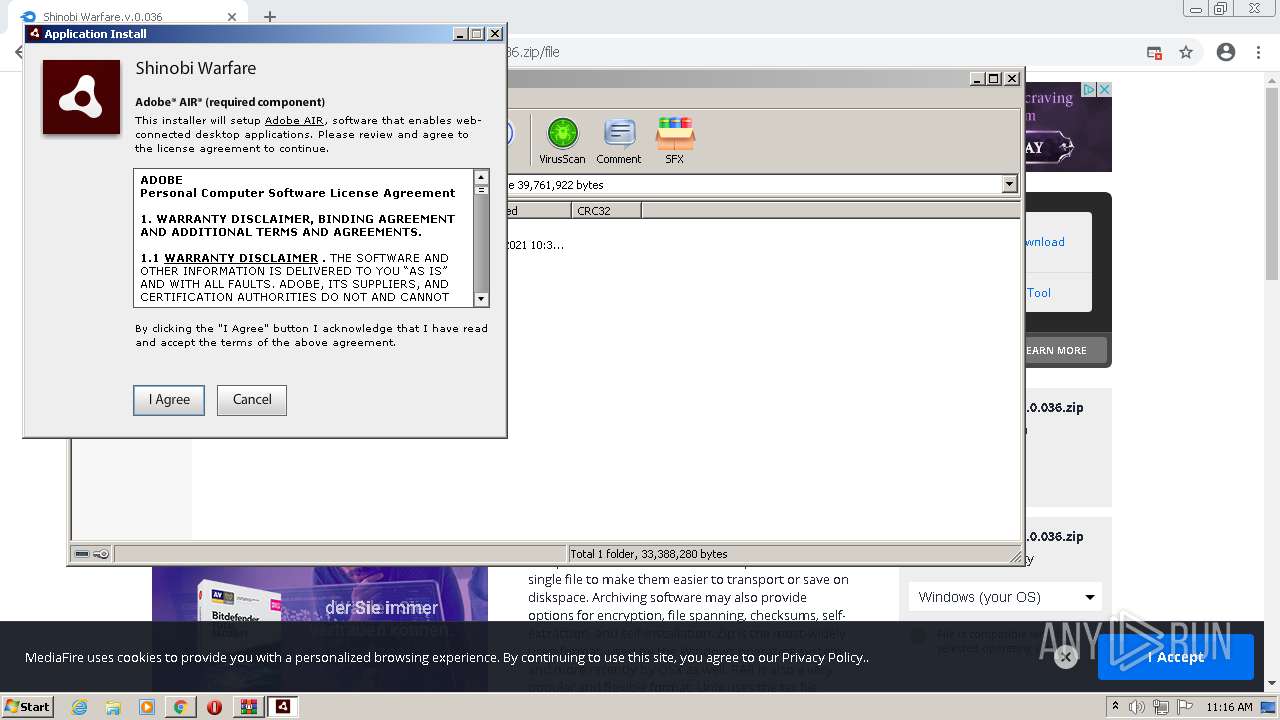This screenshot has width=1280, height=720.
Task: Accept MediaFire cookies with I Accept
Action: 1176,657
